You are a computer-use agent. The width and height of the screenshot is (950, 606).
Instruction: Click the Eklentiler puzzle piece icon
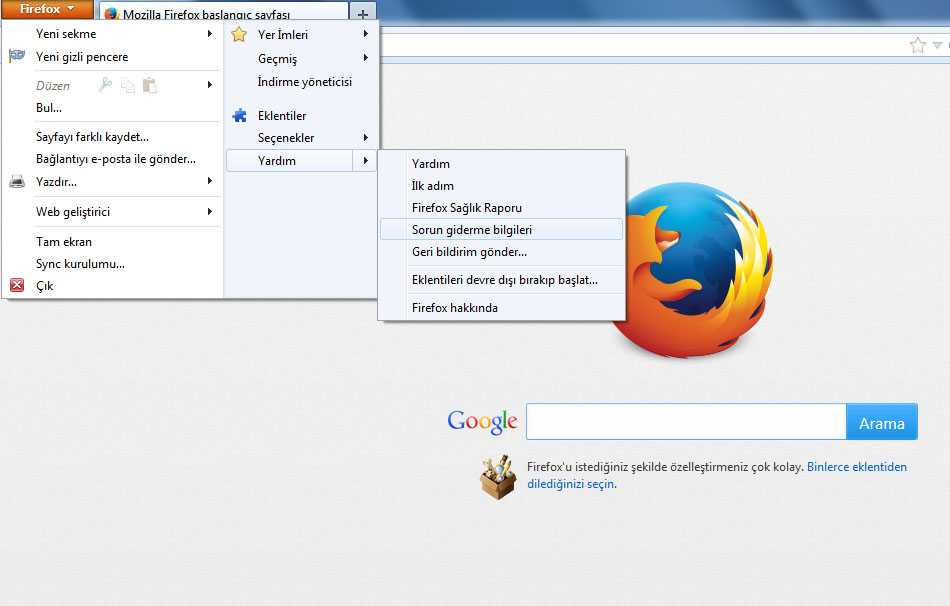coord(239,116)
